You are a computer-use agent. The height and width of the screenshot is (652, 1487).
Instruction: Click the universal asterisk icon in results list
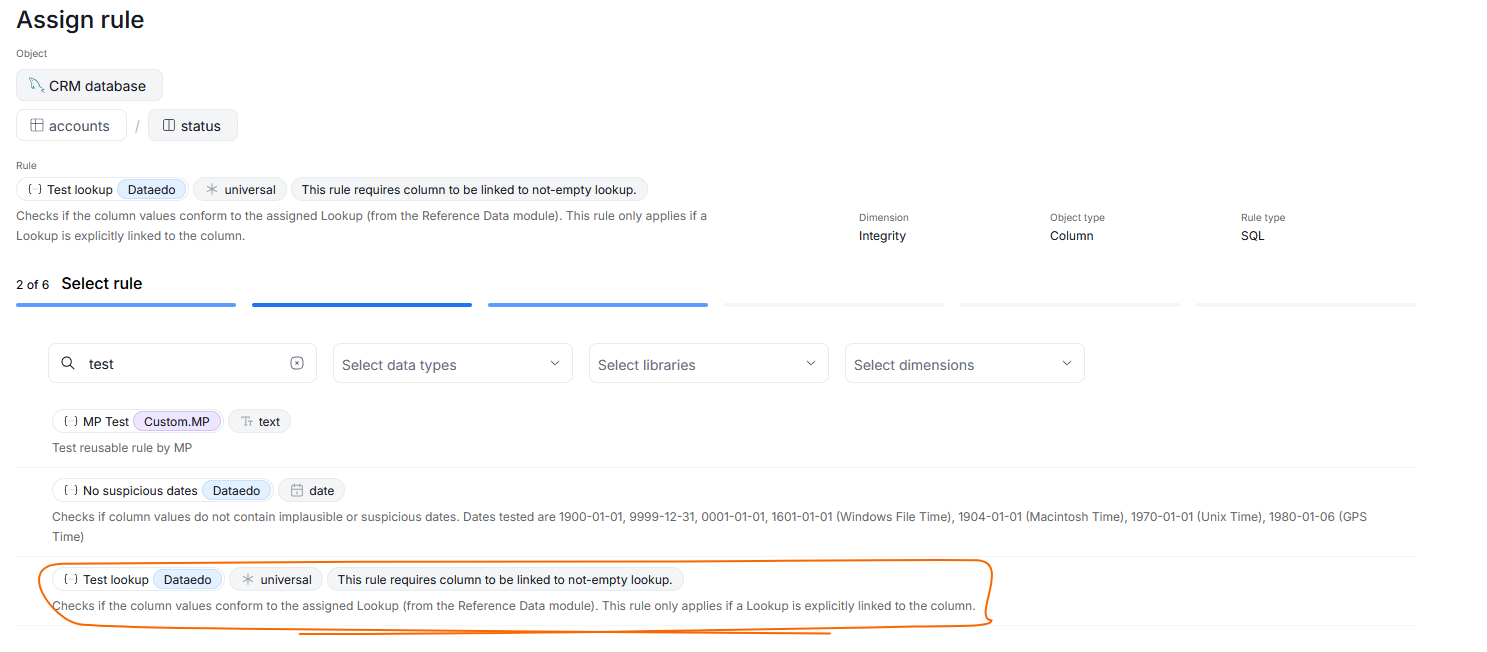pos(248,580)
